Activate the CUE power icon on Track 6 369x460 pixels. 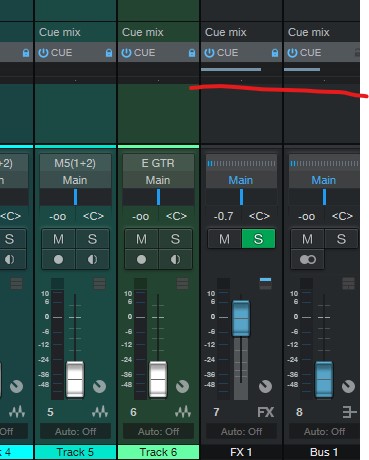(126, 53)
